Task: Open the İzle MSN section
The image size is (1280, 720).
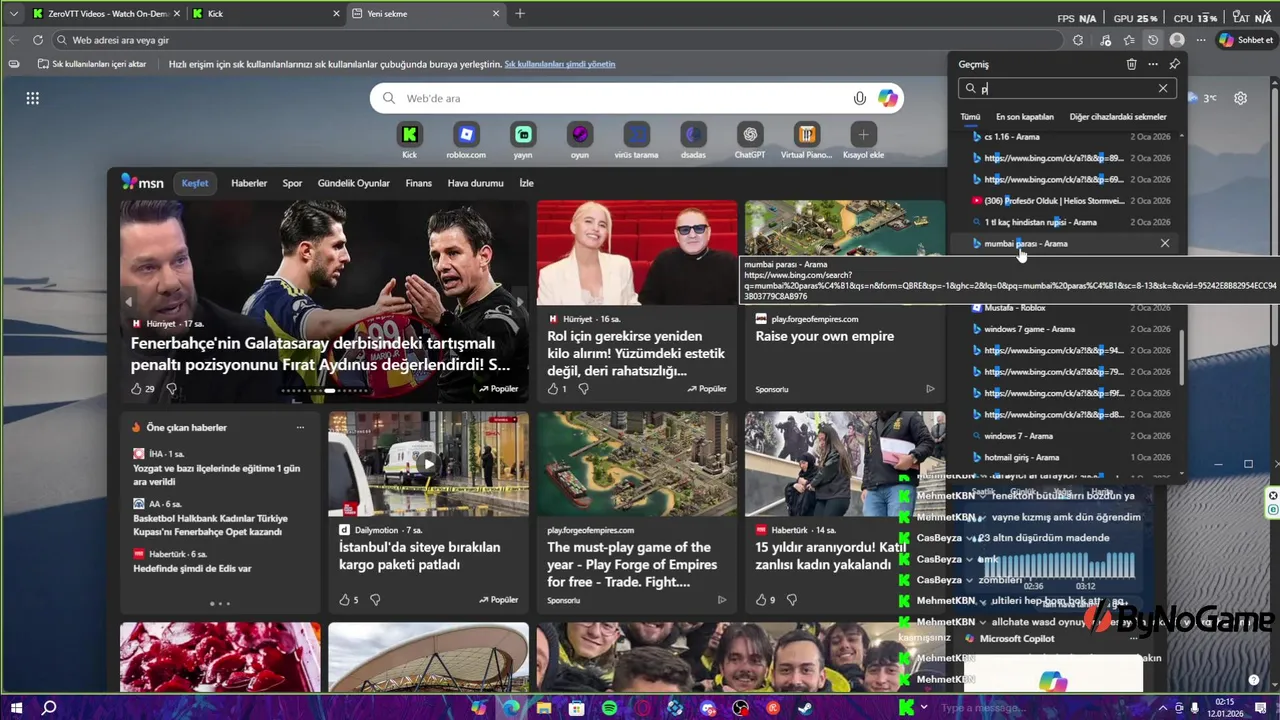Action: click(x=526, y=183)
